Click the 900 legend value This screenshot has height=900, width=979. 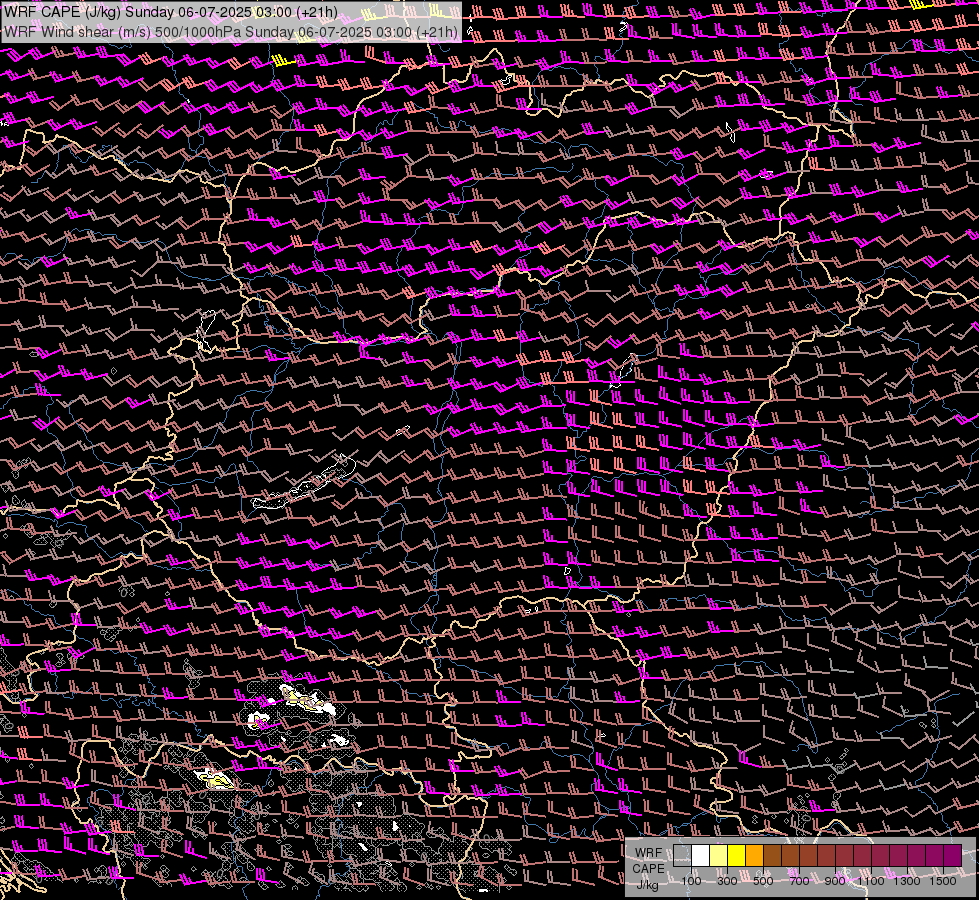point(835,881)
